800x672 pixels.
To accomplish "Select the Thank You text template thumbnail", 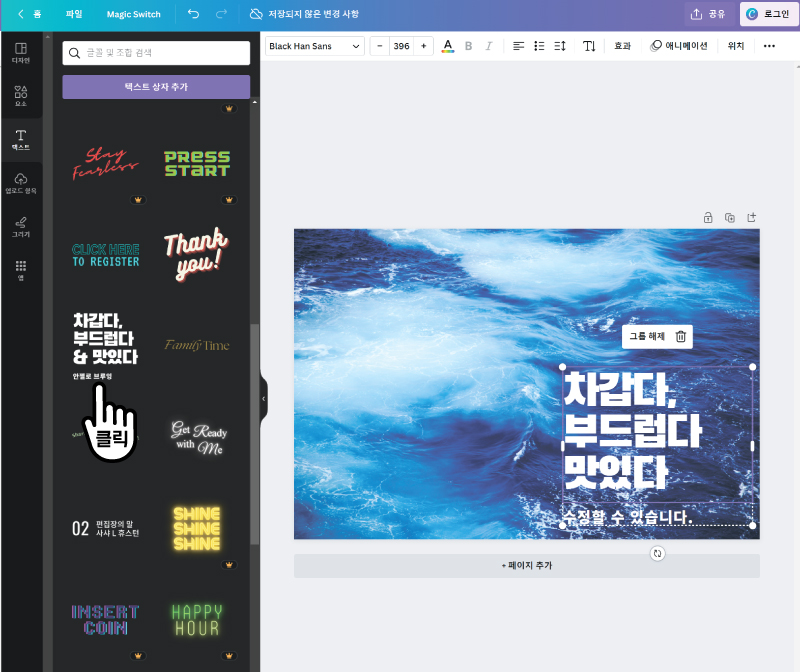I will tap(196, 253).
